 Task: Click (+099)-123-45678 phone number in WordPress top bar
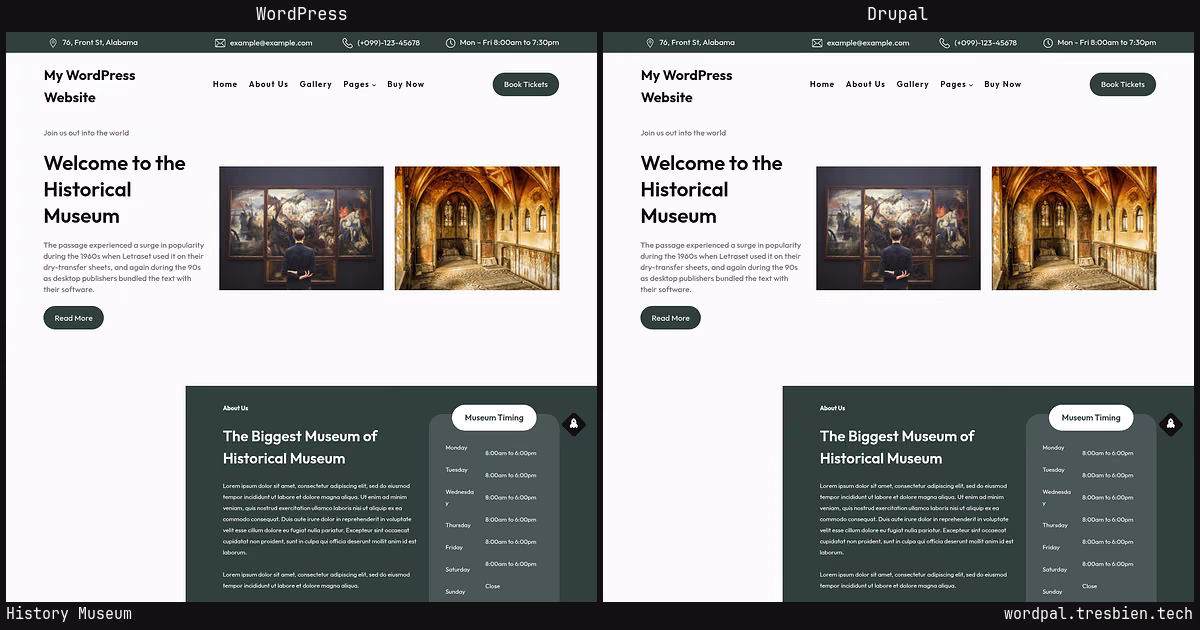[388, 43]
